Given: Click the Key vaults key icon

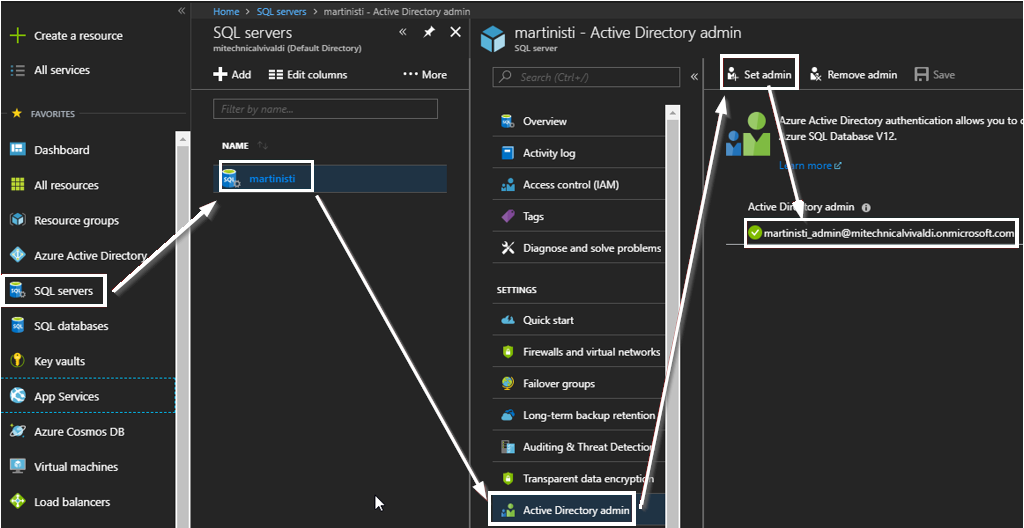Looking at the screenshot, I should point(18,361).
